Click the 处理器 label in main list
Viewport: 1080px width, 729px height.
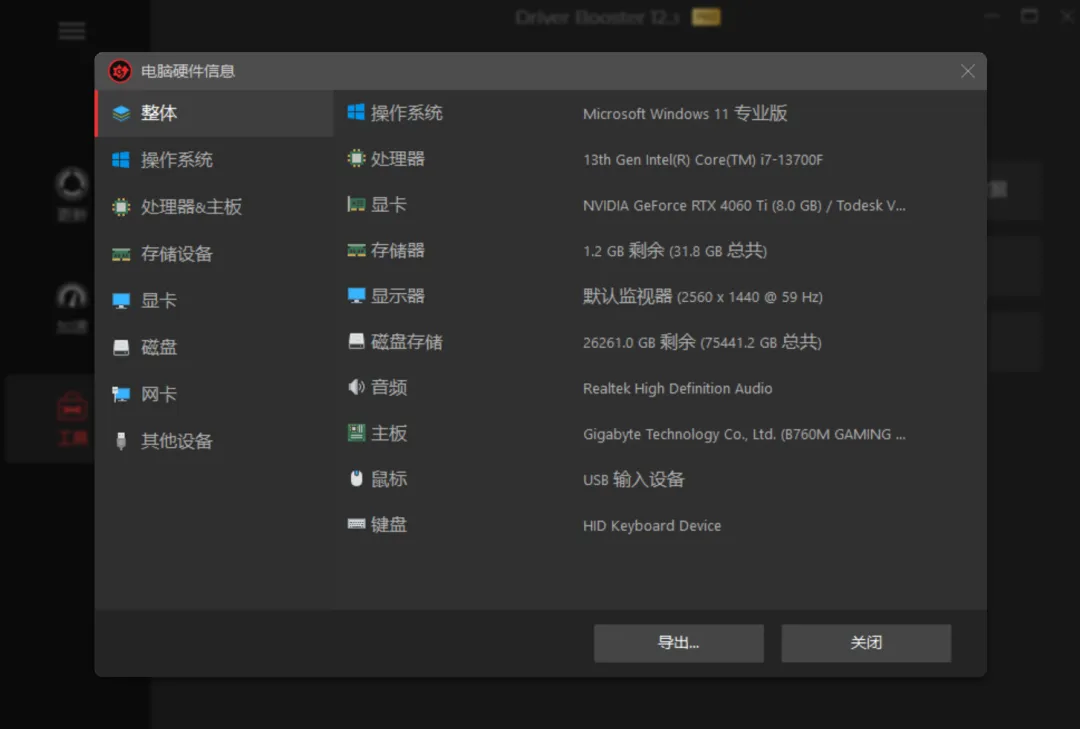(x=397, y=158)
